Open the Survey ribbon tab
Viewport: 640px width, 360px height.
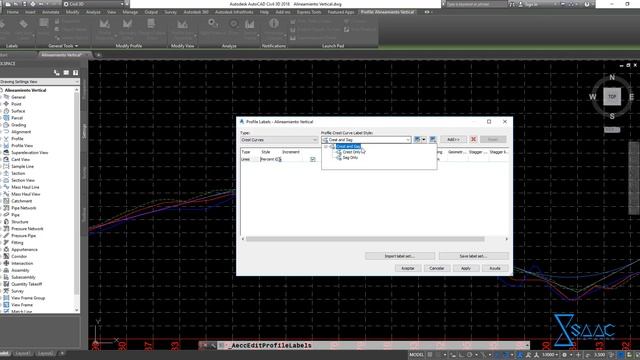[x=170, y=12]
